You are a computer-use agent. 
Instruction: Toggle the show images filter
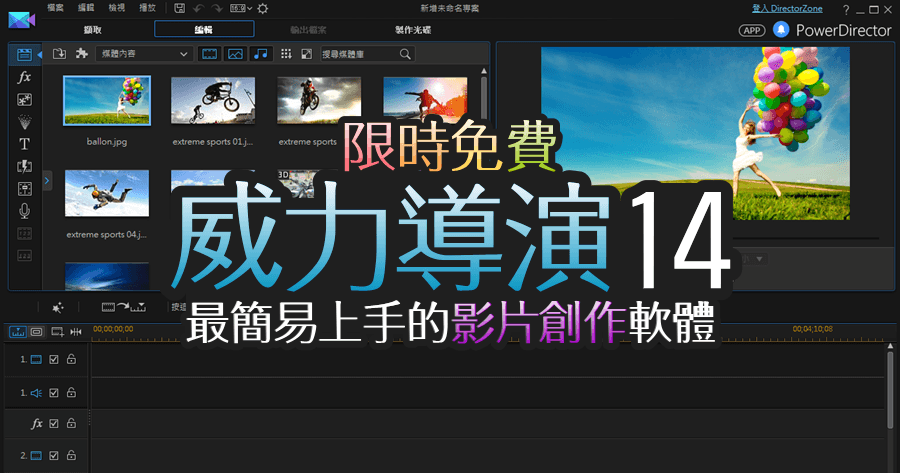click(235, 54)
